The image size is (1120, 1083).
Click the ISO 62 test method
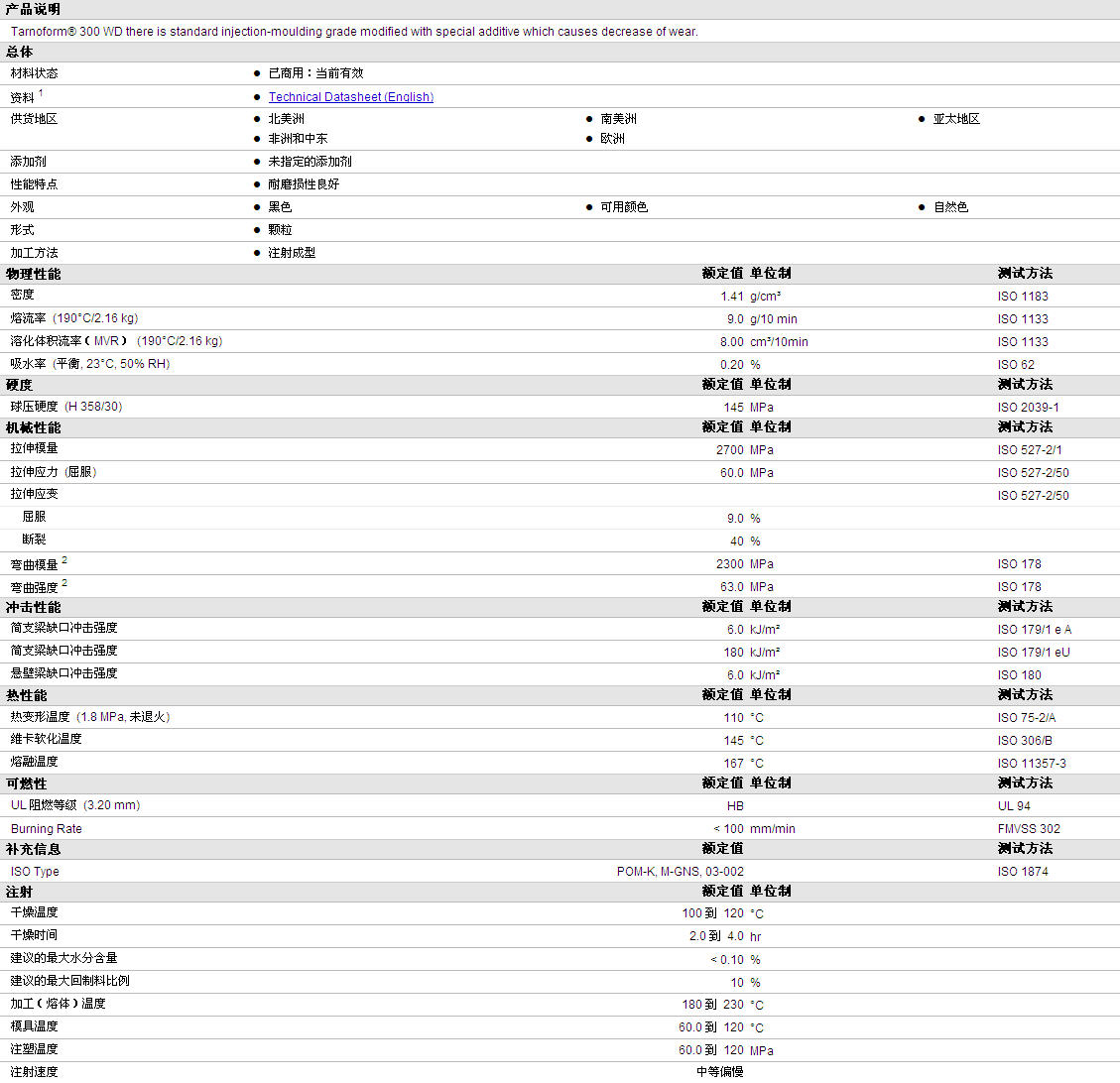pos(1016,365)
